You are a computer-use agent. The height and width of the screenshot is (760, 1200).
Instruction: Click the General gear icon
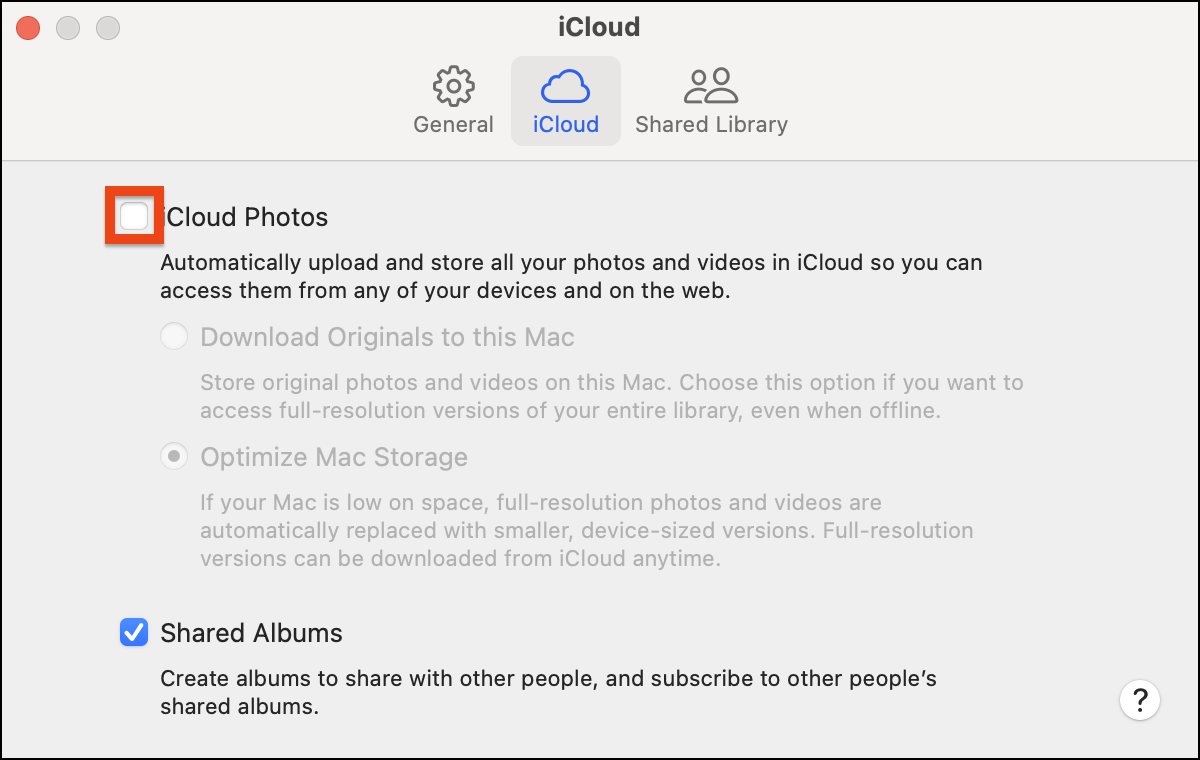453,87
